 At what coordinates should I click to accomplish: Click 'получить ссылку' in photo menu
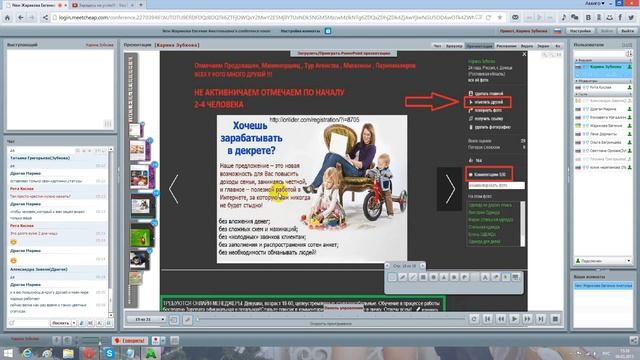(x=489, y=119)
